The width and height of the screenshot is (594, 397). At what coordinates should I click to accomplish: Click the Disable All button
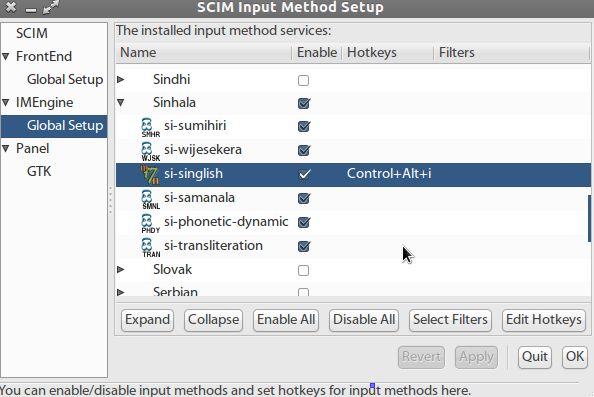(364, 320)
